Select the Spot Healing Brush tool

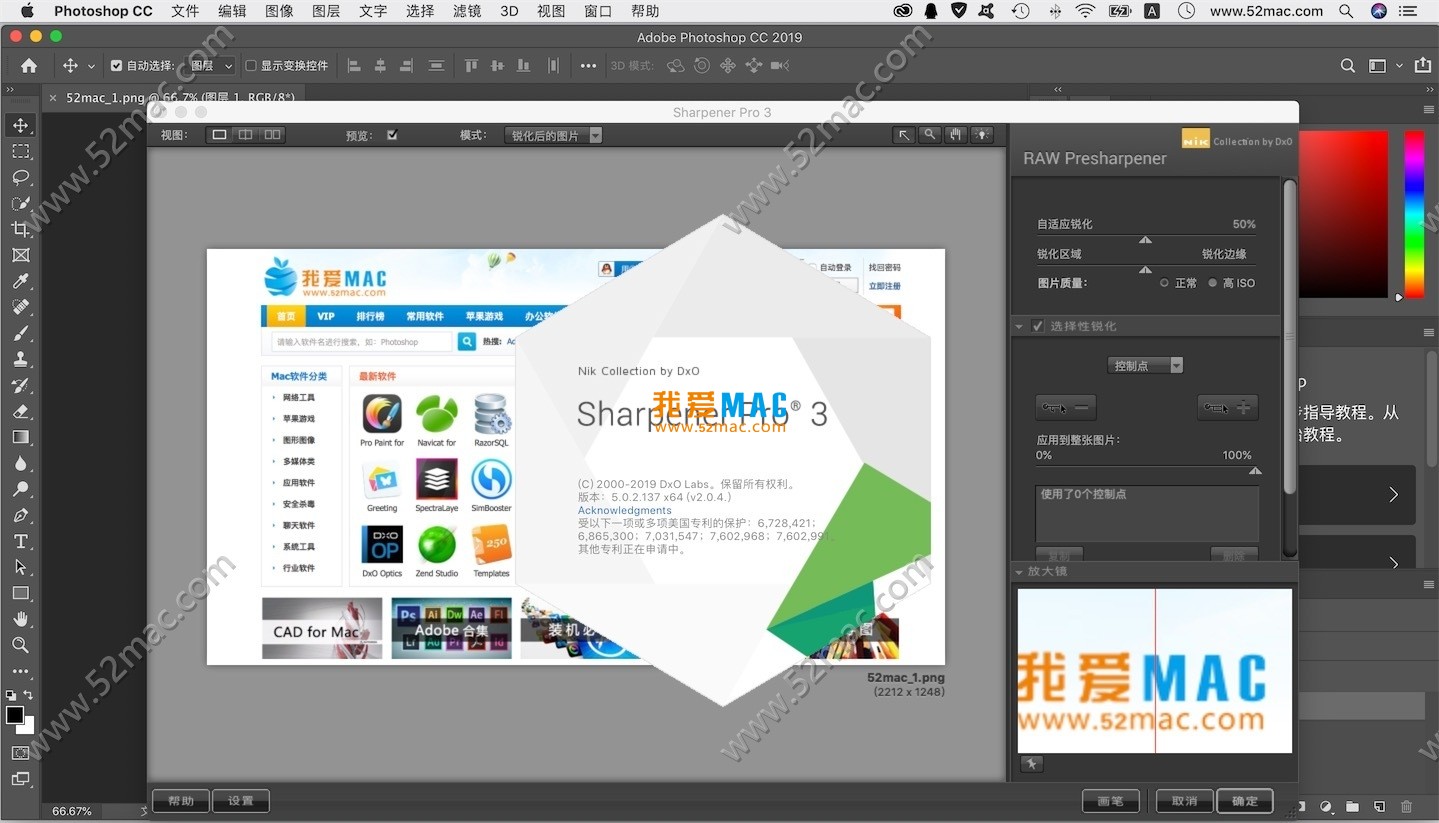(x=20, y=307)
